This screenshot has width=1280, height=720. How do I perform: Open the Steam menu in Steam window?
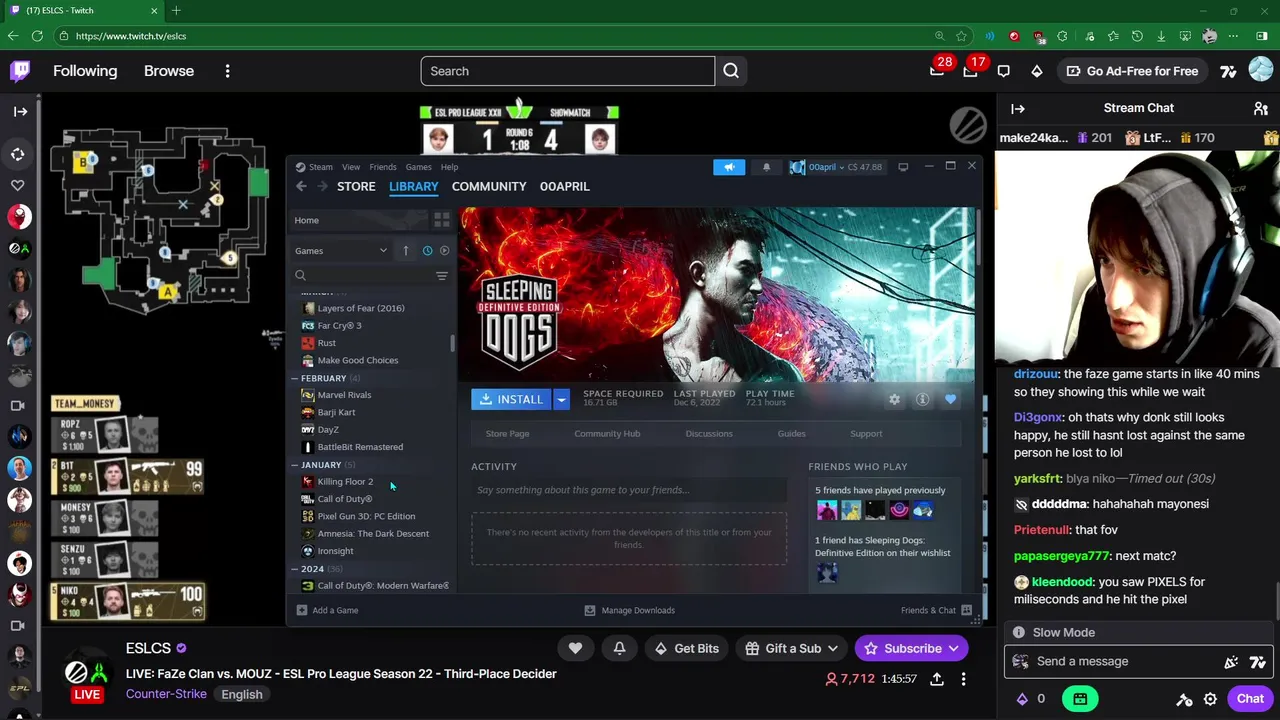tap(320, 167)
